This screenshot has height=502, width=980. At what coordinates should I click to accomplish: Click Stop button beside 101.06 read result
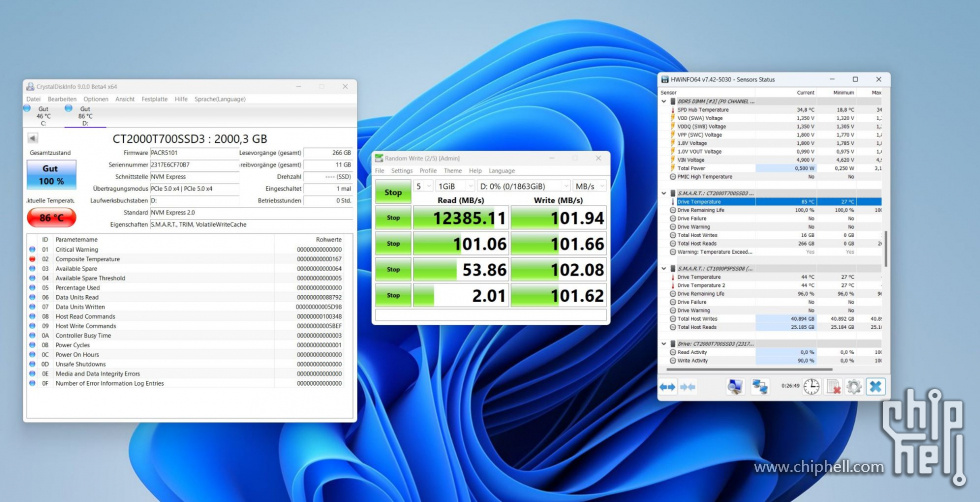[x=393, y=244]
